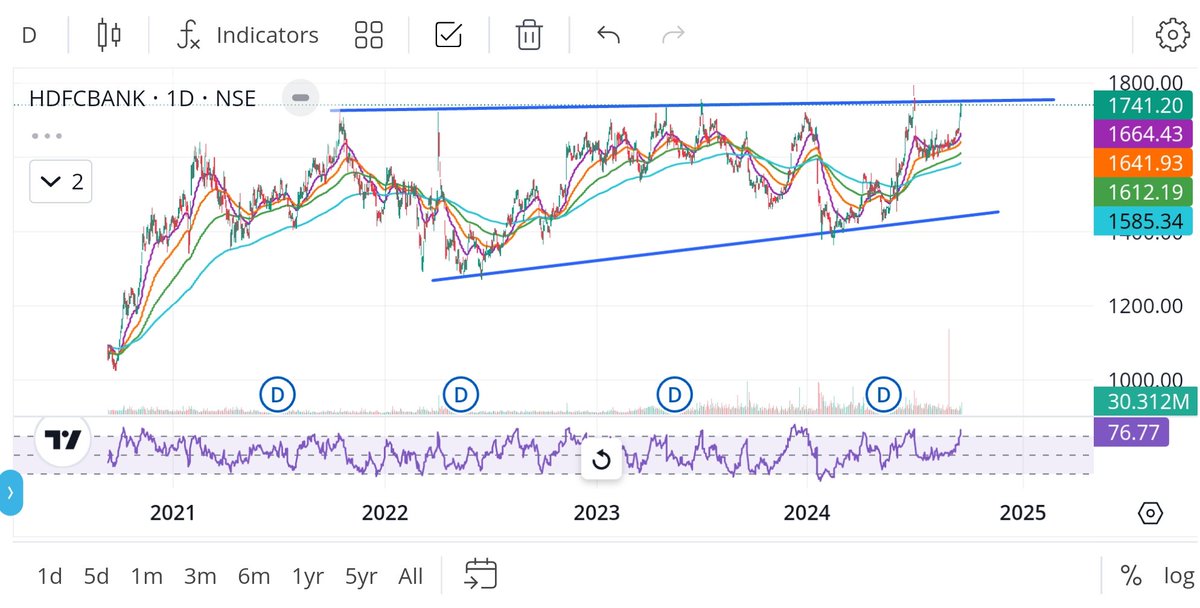Select the 3m time range
Image resolution: width=1200 pixels, height=608 pixels.
(x=200, y=576)
